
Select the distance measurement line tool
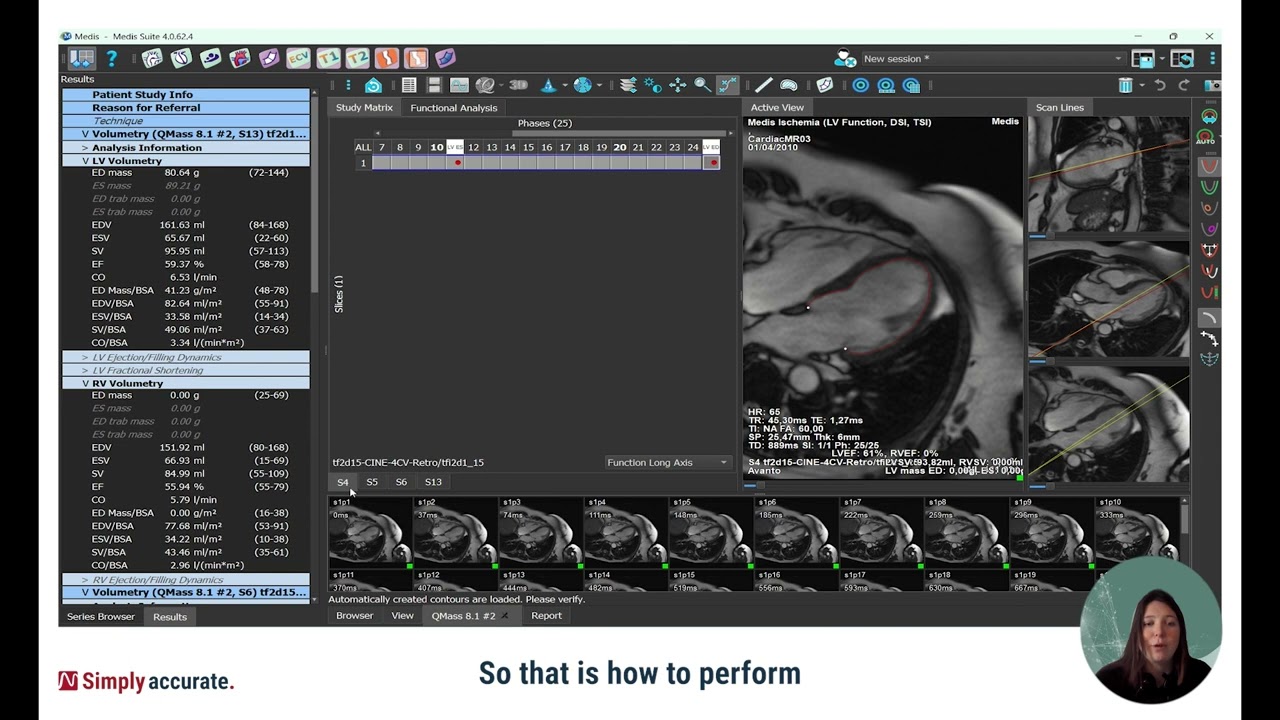pyautogui.click(x=764, y=85)
